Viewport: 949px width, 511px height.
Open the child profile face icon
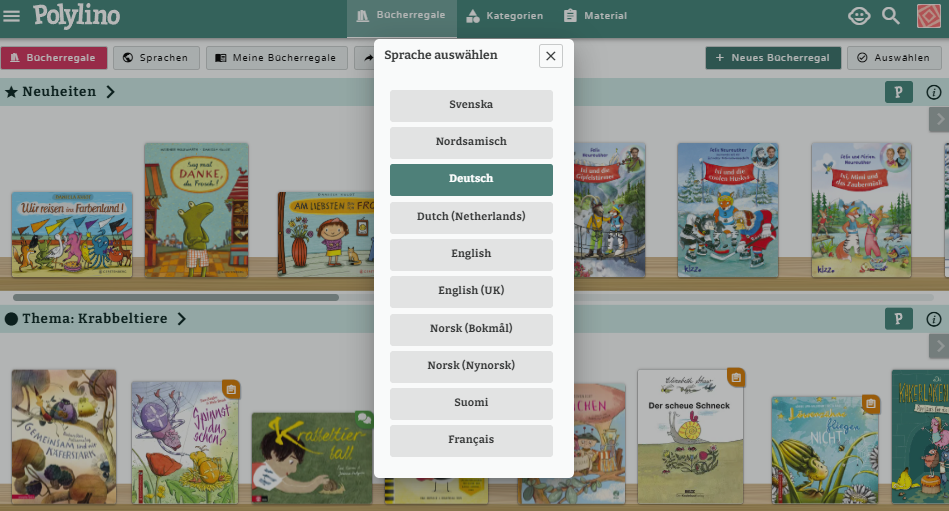pos(859,16)
